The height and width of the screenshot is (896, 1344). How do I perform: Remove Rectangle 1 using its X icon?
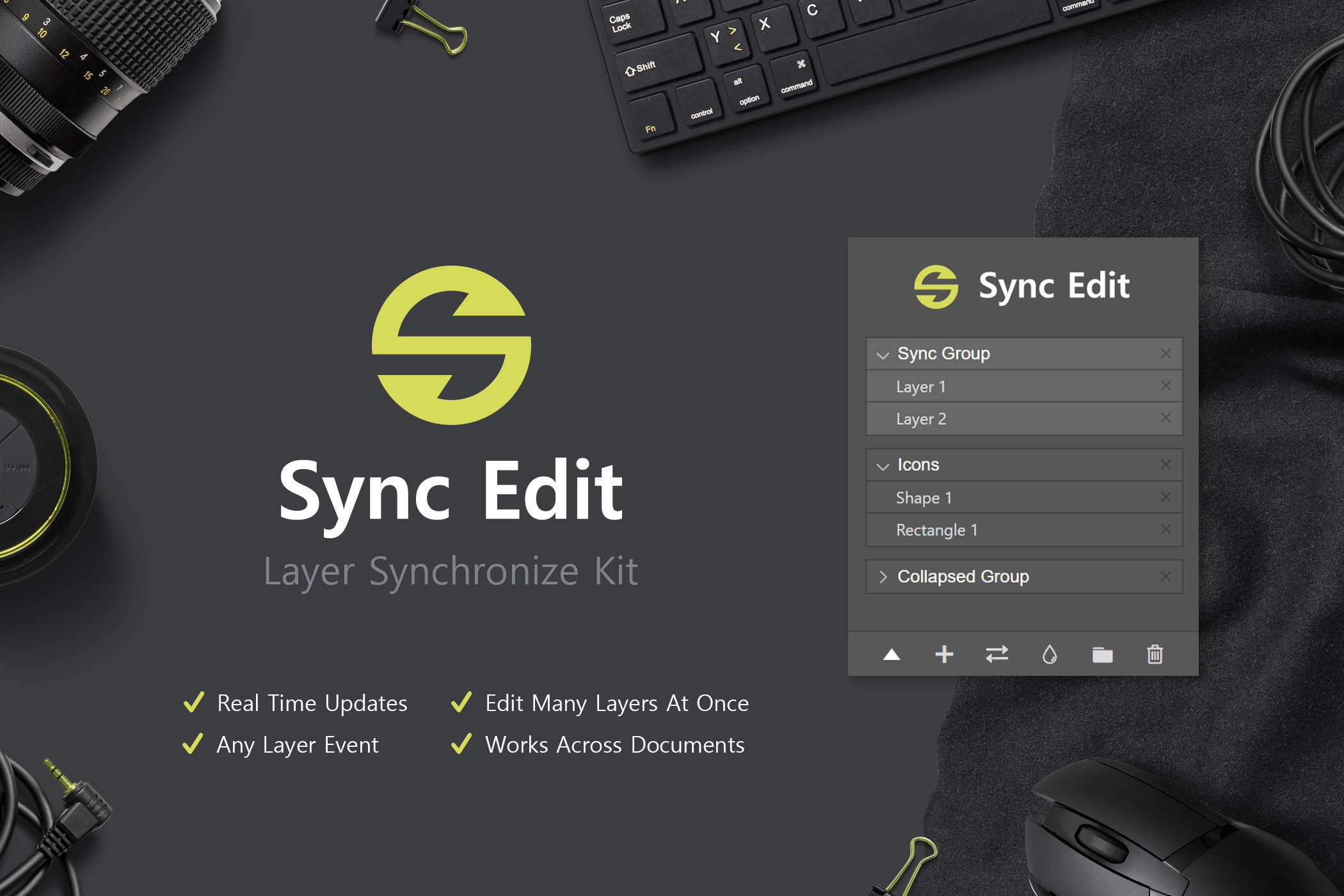[1165, 529]
